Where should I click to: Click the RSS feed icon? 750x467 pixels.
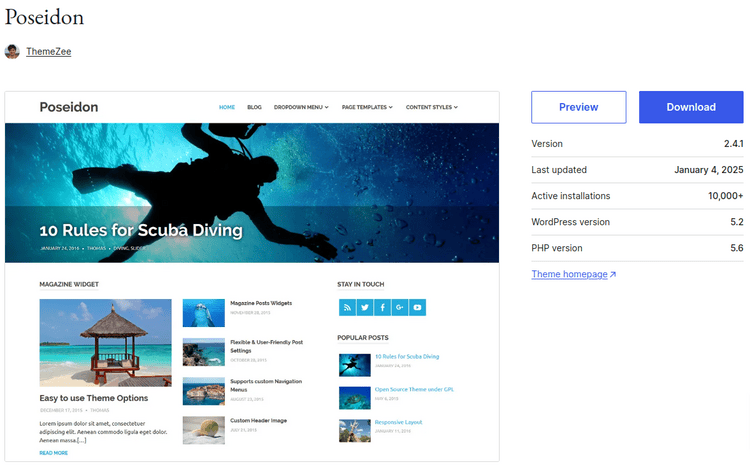pyautogui.click(x=346, y=308)
